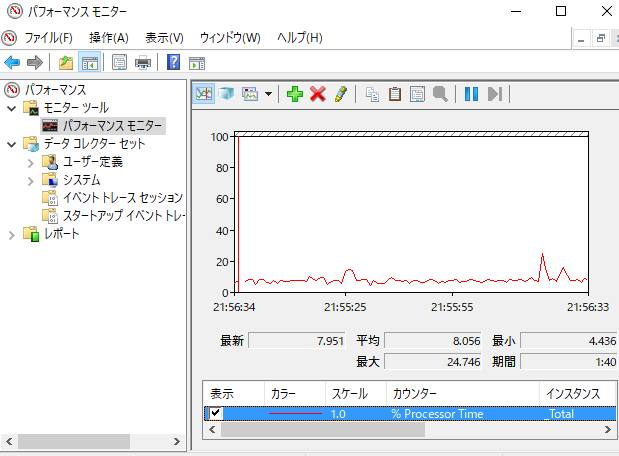Click the red color line of Processor Time
This screenshot has height=456, width=619.
(295, 413)
